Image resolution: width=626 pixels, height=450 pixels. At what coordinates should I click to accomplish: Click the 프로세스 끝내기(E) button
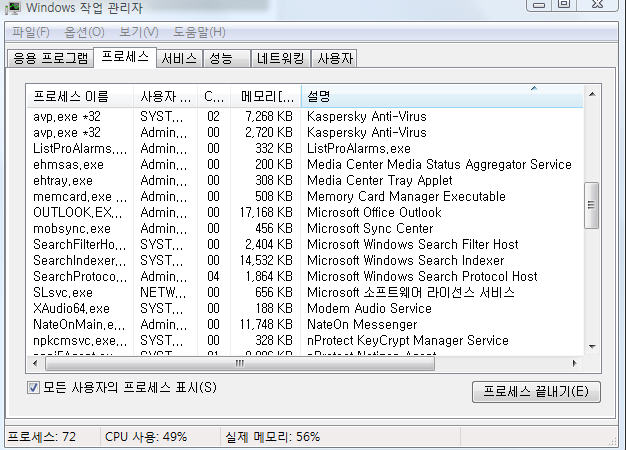(x=536, y=391)
